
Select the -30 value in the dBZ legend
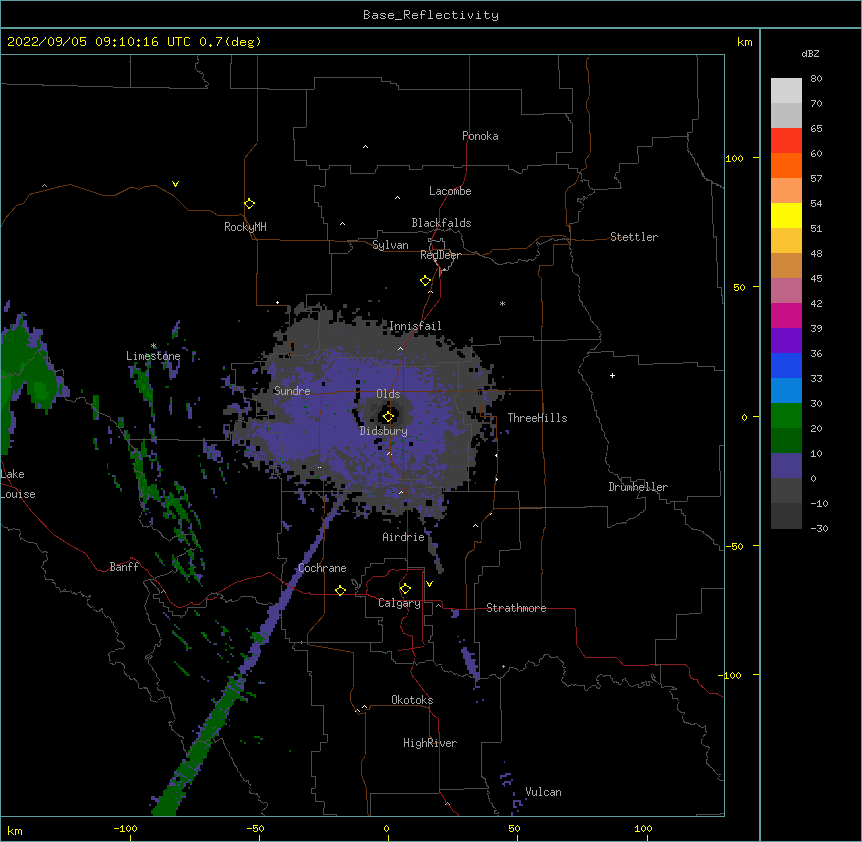[x=819, y=528]
